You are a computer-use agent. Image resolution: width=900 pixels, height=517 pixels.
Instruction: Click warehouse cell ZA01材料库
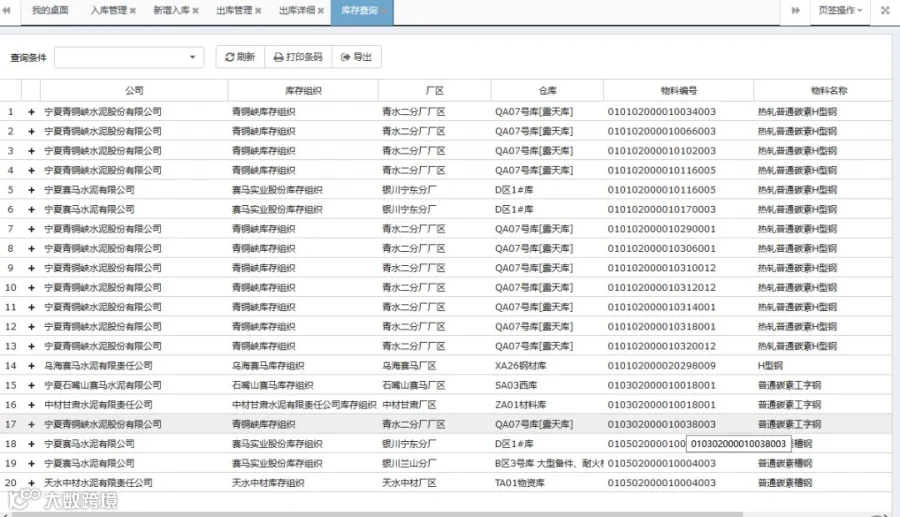[x=548, y=405]
